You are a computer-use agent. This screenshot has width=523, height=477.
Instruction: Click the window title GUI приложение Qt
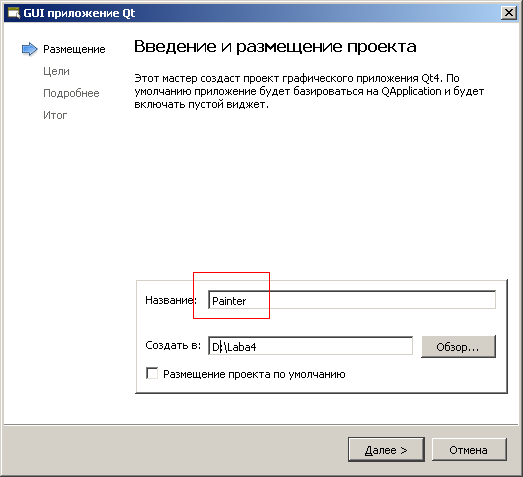79,13
